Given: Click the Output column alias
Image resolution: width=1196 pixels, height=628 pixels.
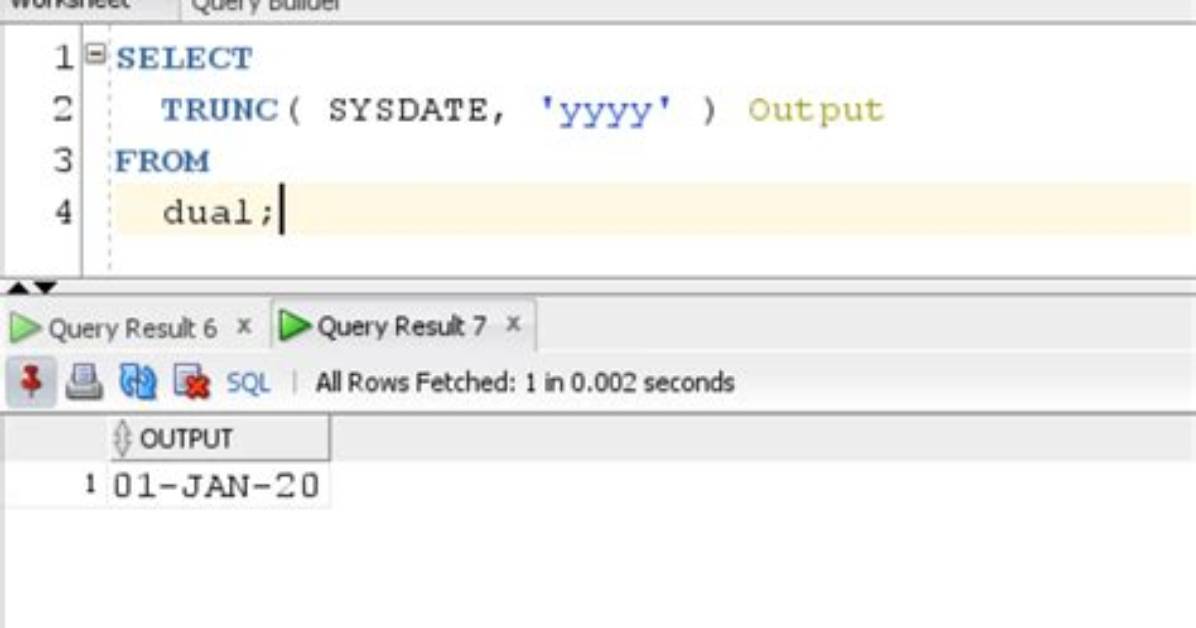Looking at the screenshot, I should pos(815,111).
